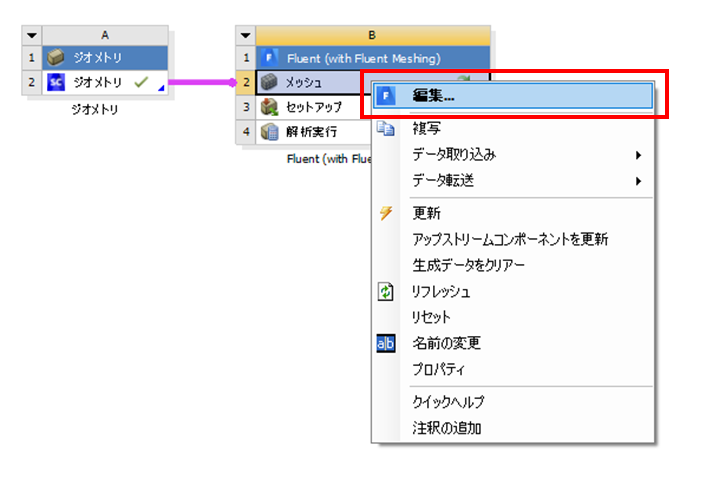Select 編集... in the context menu
Screen dimensions: 716x490
coord(513,96)
